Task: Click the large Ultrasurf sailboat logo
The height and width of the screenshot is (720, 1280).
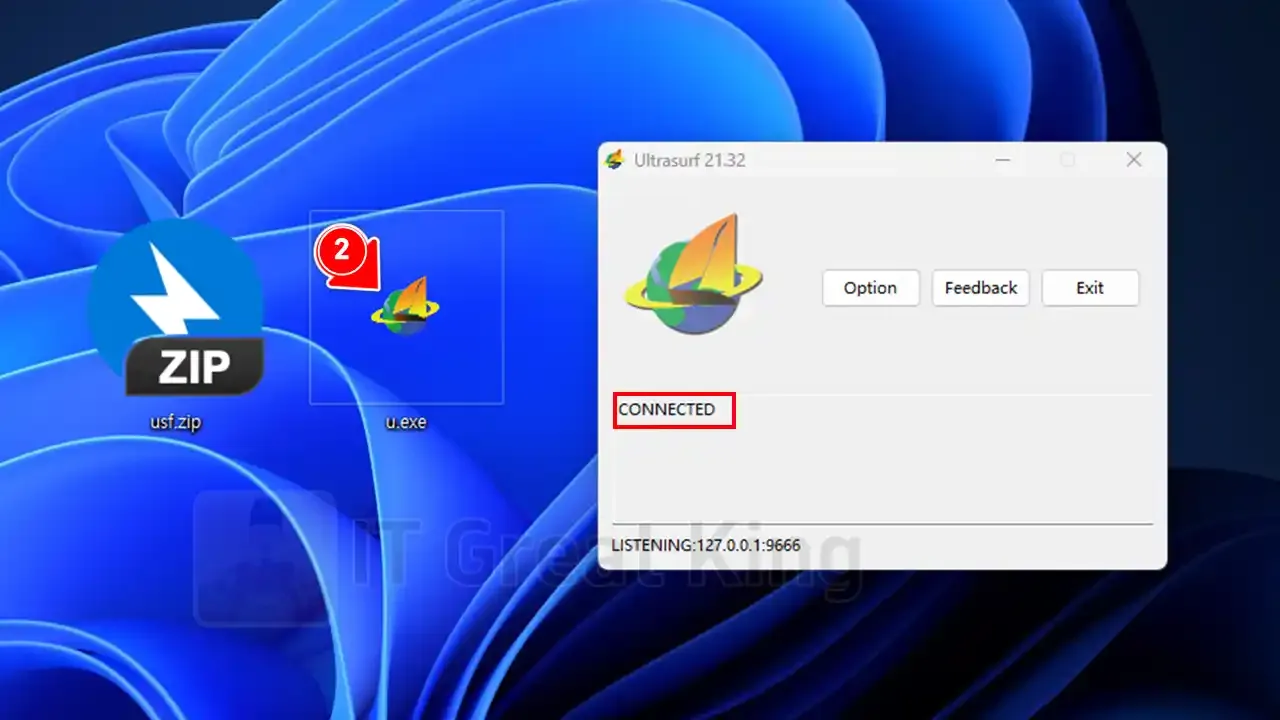Action: [693, 272]
